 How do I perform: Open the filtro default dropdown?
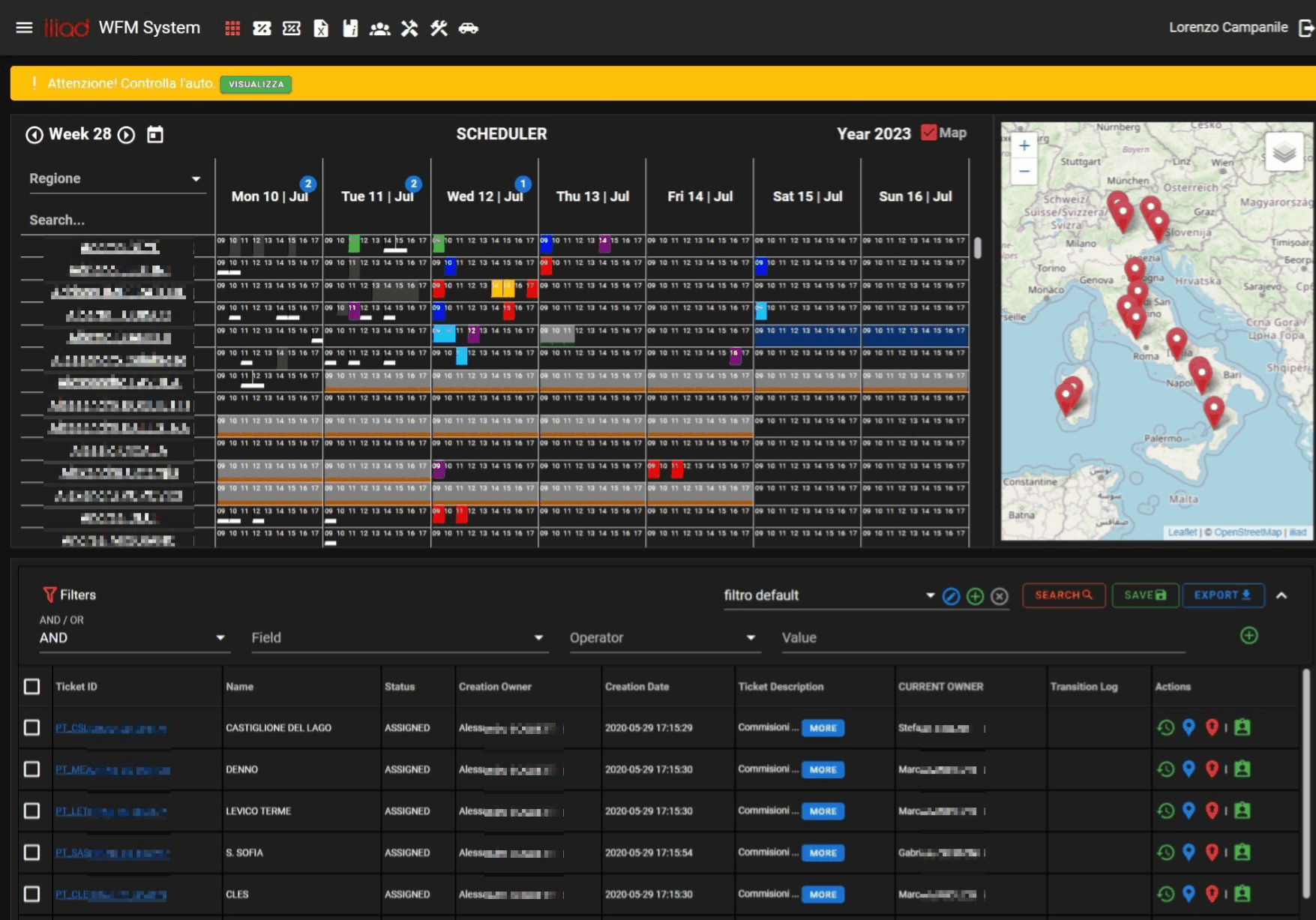coord(829,595)
